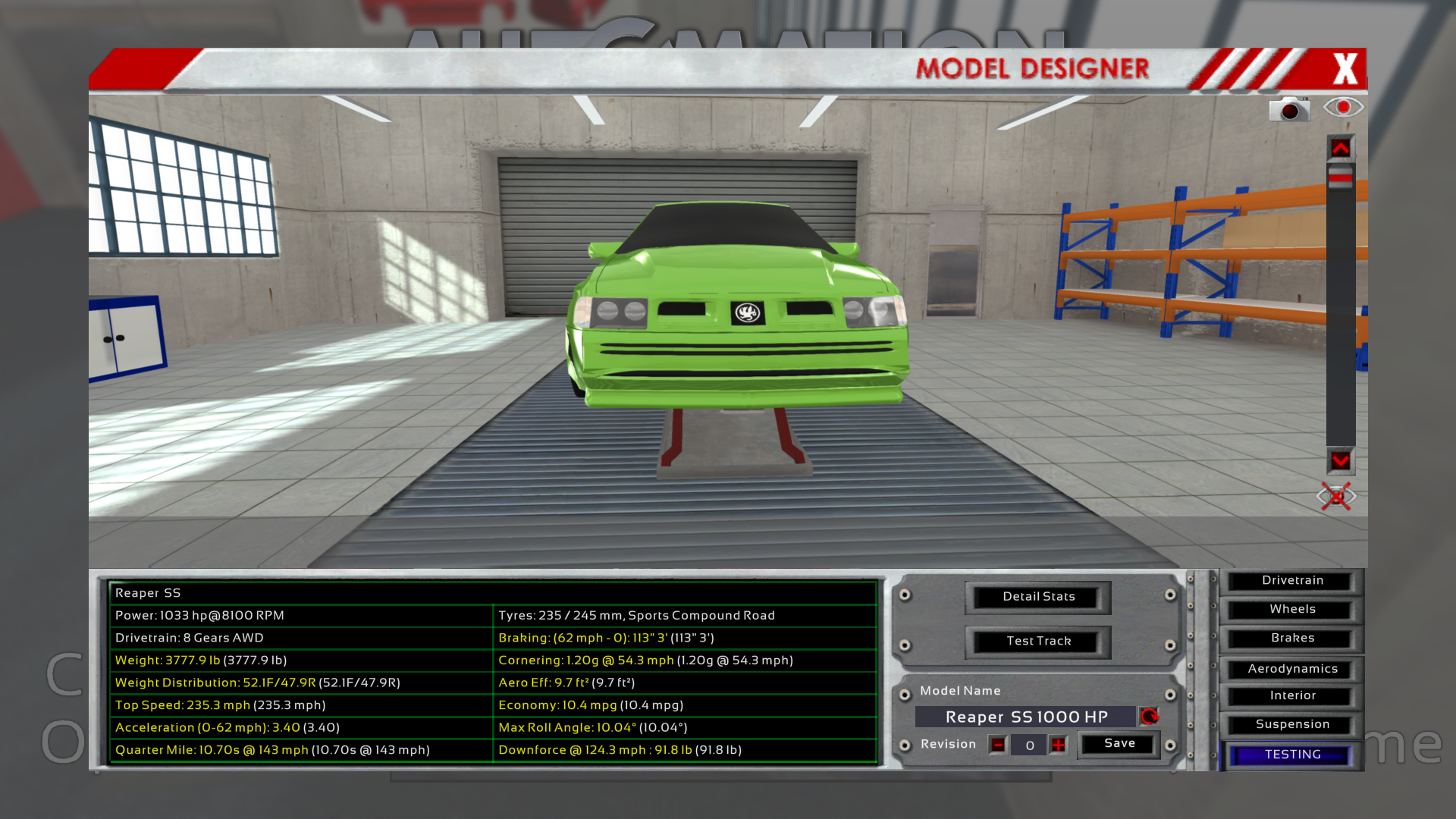This screenshot has height=819, width=1456.
Task: Close the Model Designer with X
Action: (1345, 69)
